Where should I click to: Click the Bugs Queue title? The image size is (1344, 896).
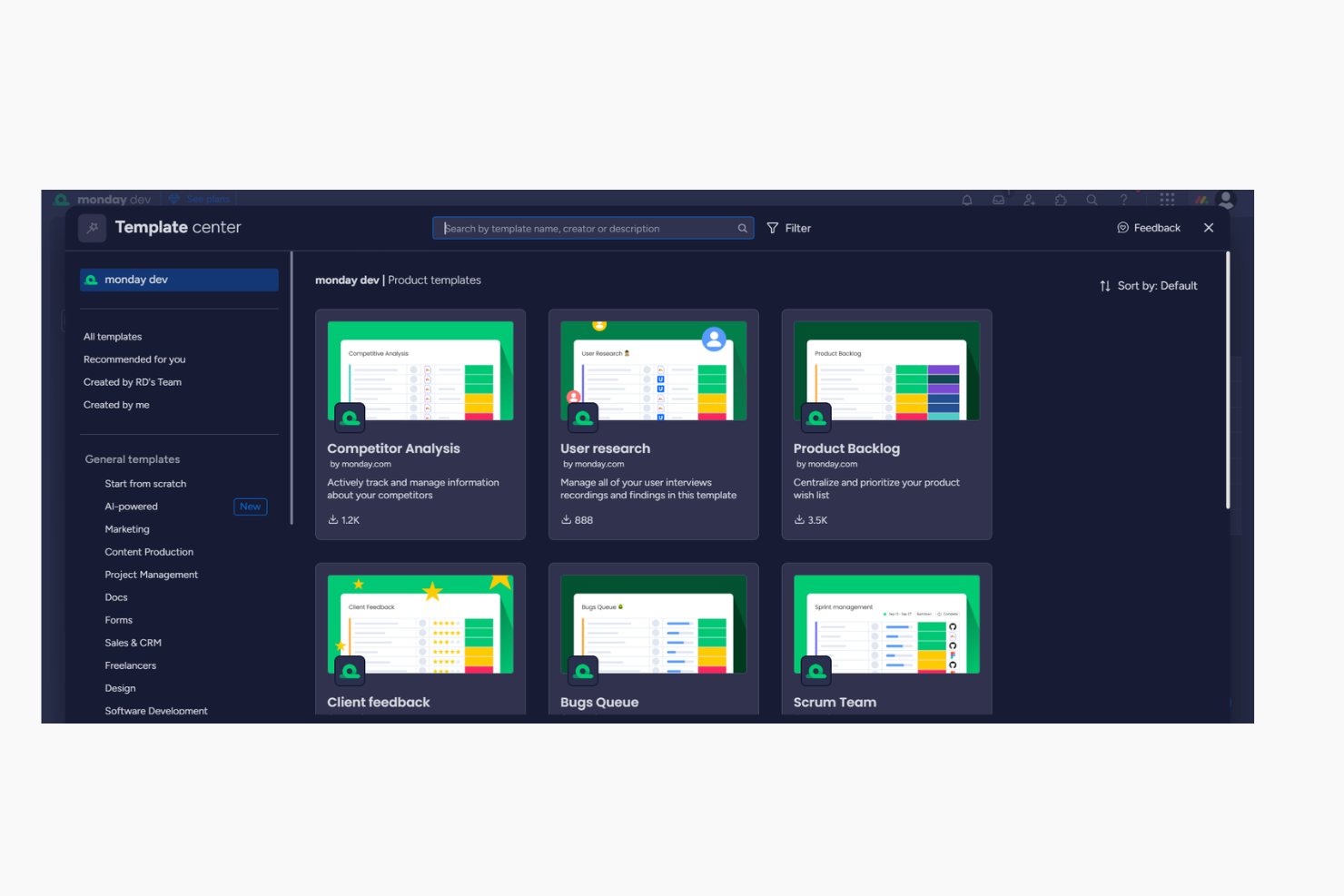pyautogui.click(x=599, y=703)
